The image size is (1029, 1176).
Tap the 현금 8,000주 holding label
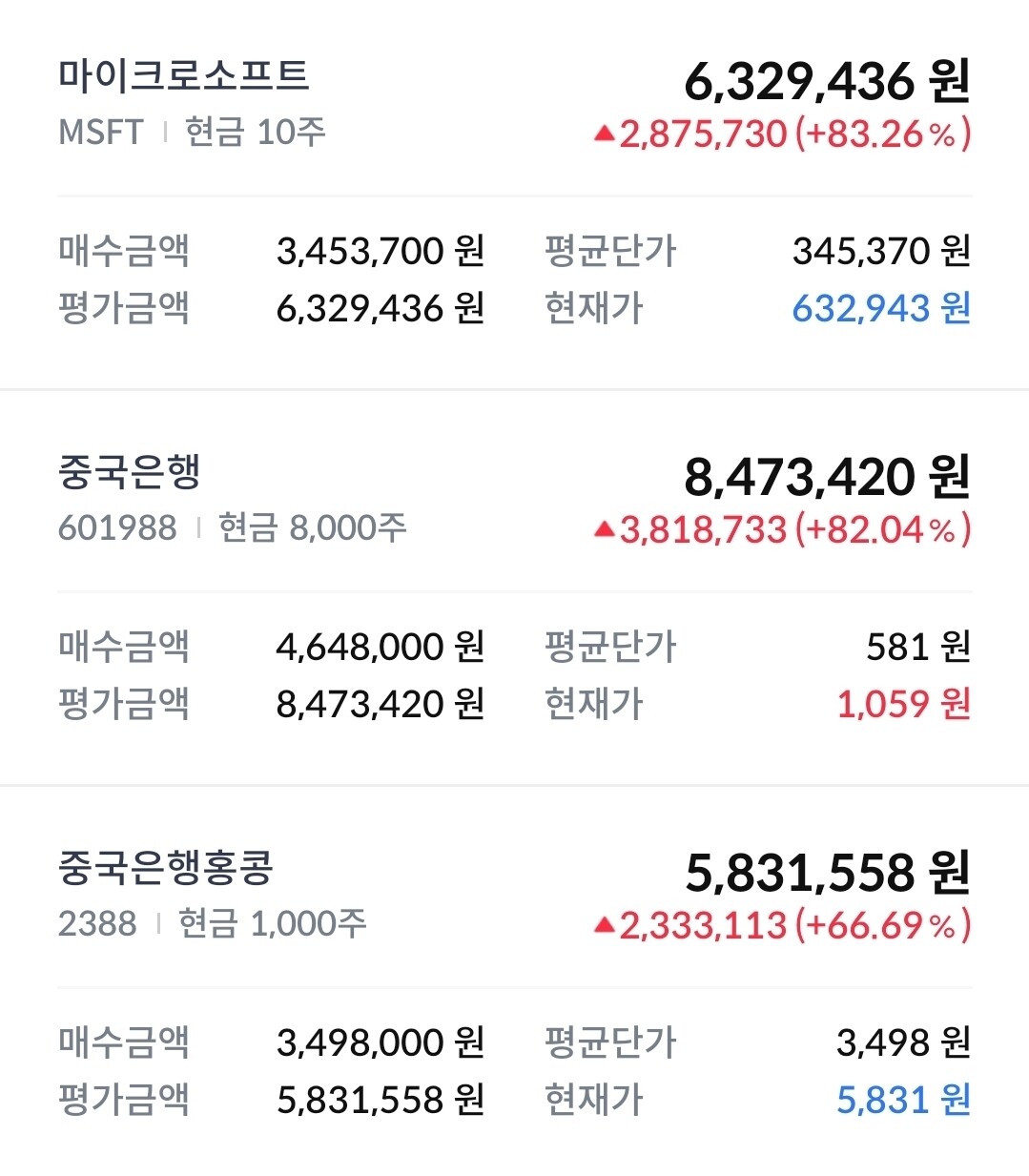point(312,527)
